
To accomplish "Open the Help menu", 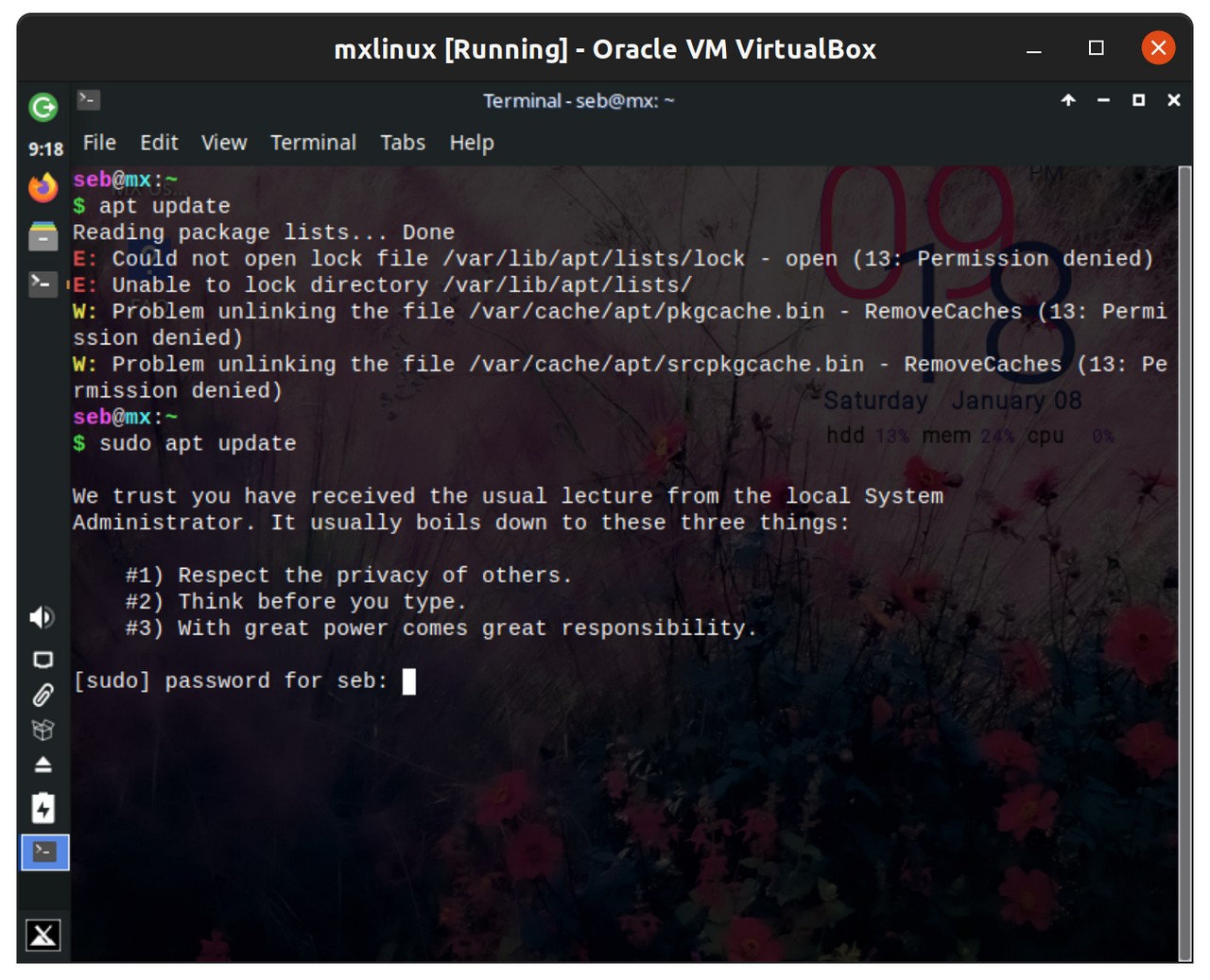I will coord(472,143).
